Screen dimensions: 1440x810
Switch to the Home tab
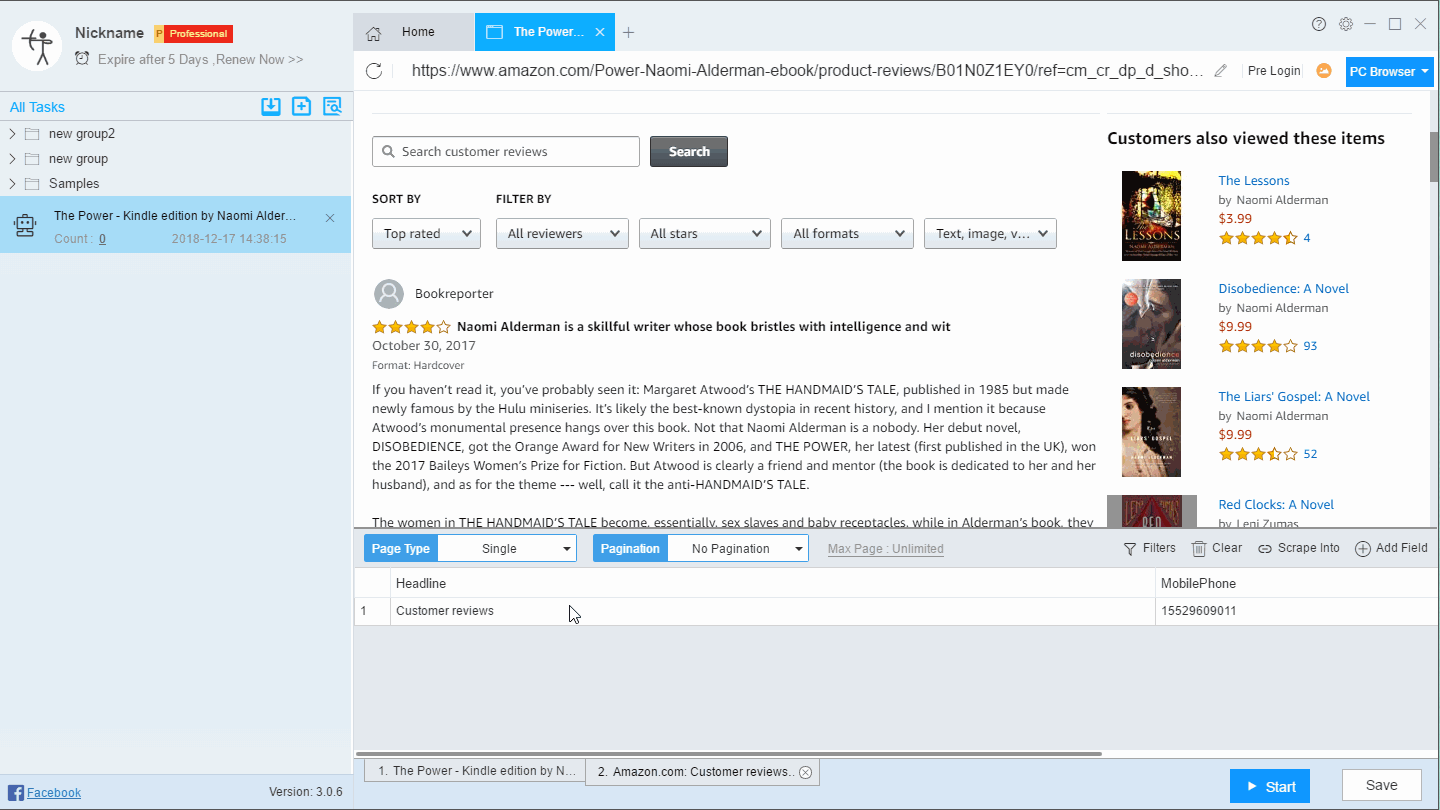414,32
